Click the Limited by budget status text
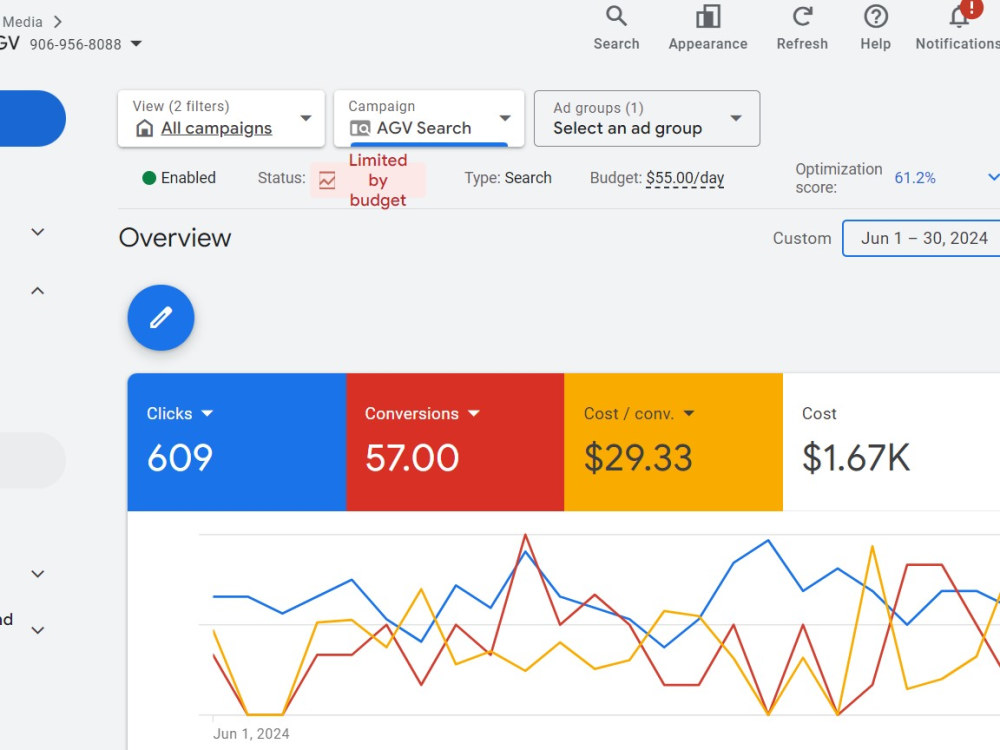The height and width of the screenshot is (750, 1000). 378,180
